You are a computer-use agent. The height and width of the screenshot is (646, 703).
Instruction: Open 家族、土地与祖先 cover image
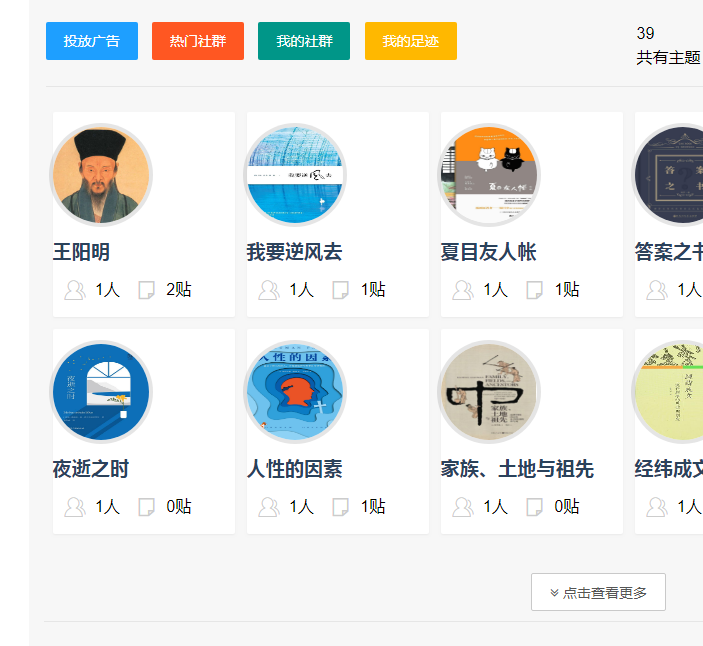click(x=489, y=391)
